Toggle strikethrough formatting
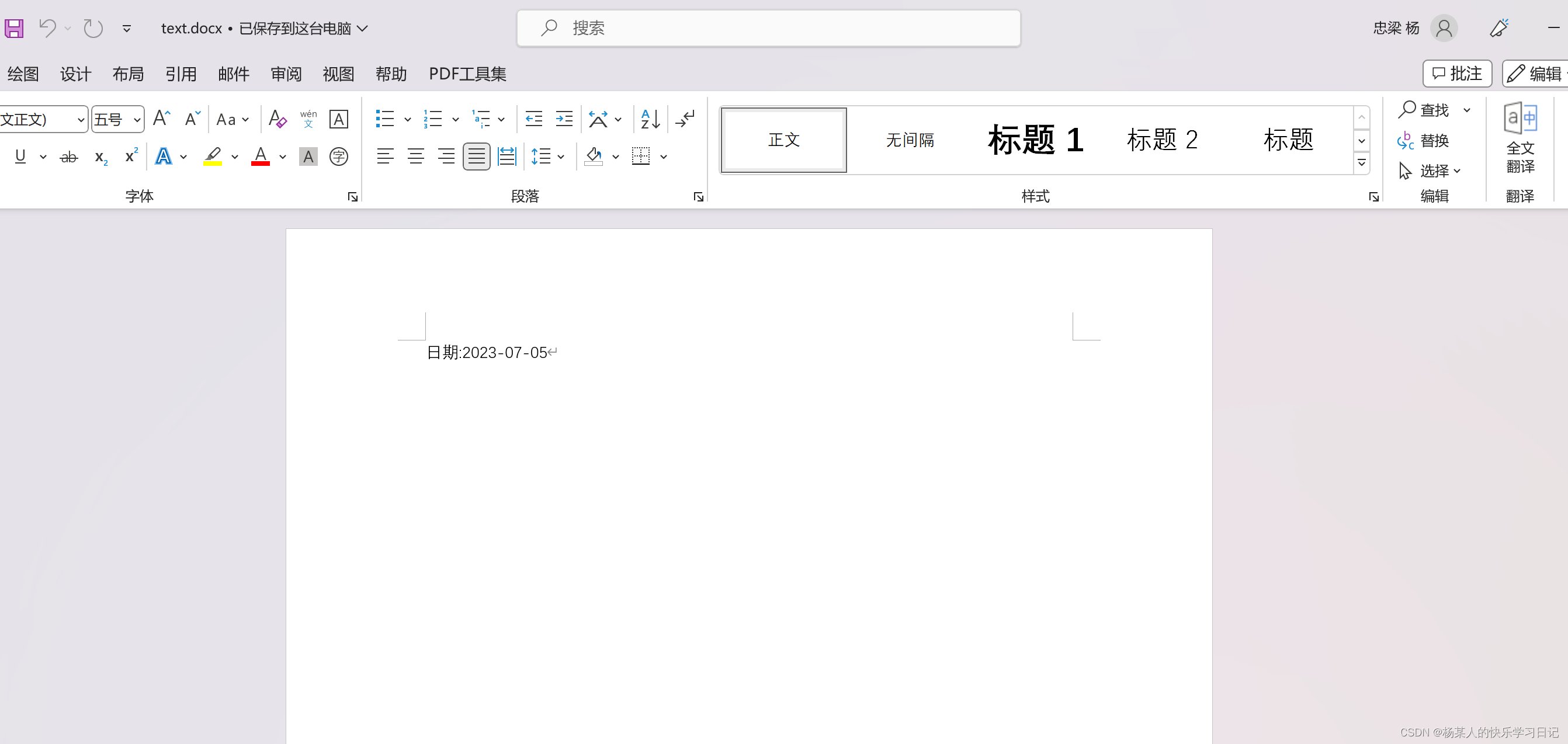 click(x=69, y=158)
